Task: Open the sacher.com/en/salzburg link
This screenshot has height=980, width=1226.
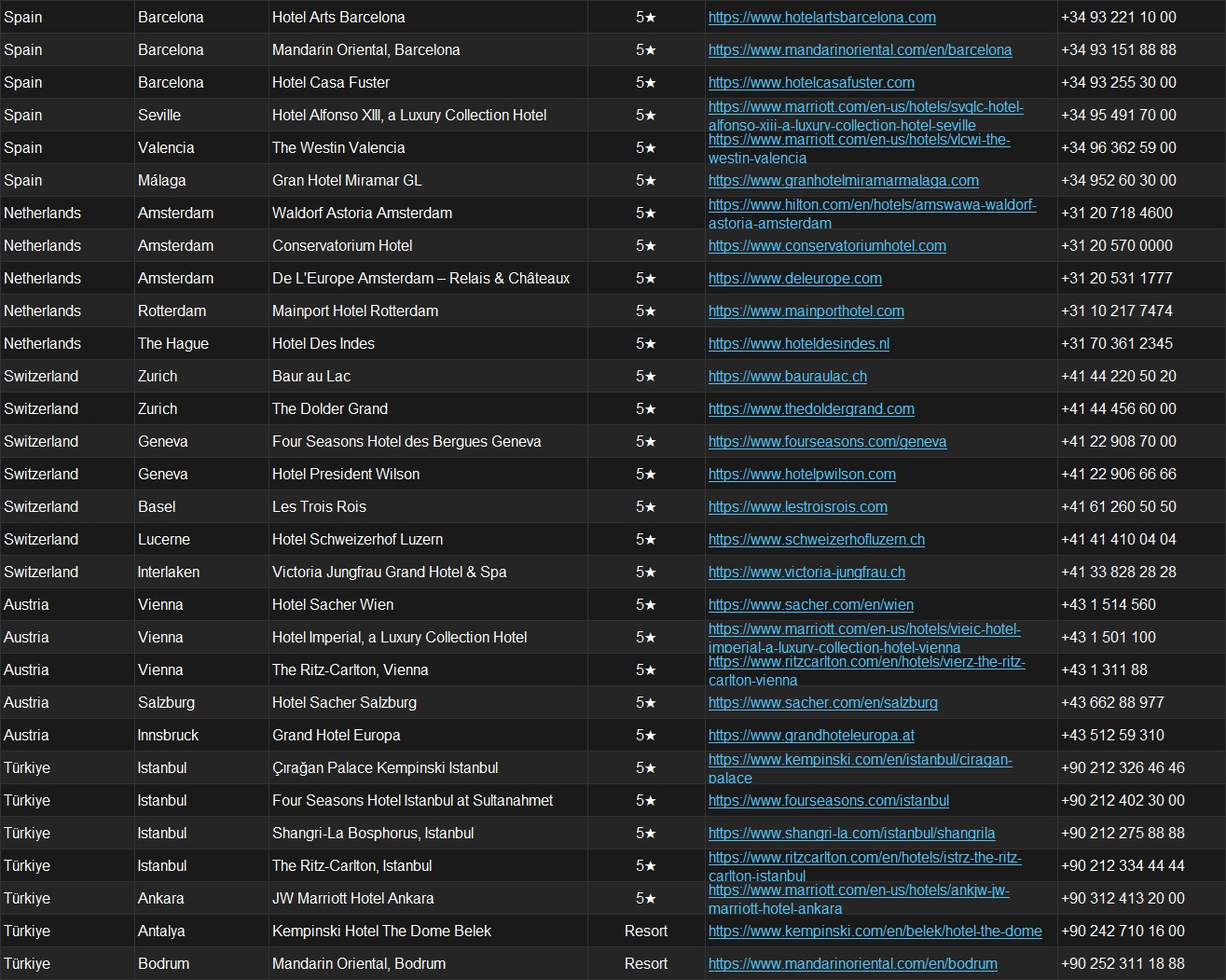Action: point(822,702)
